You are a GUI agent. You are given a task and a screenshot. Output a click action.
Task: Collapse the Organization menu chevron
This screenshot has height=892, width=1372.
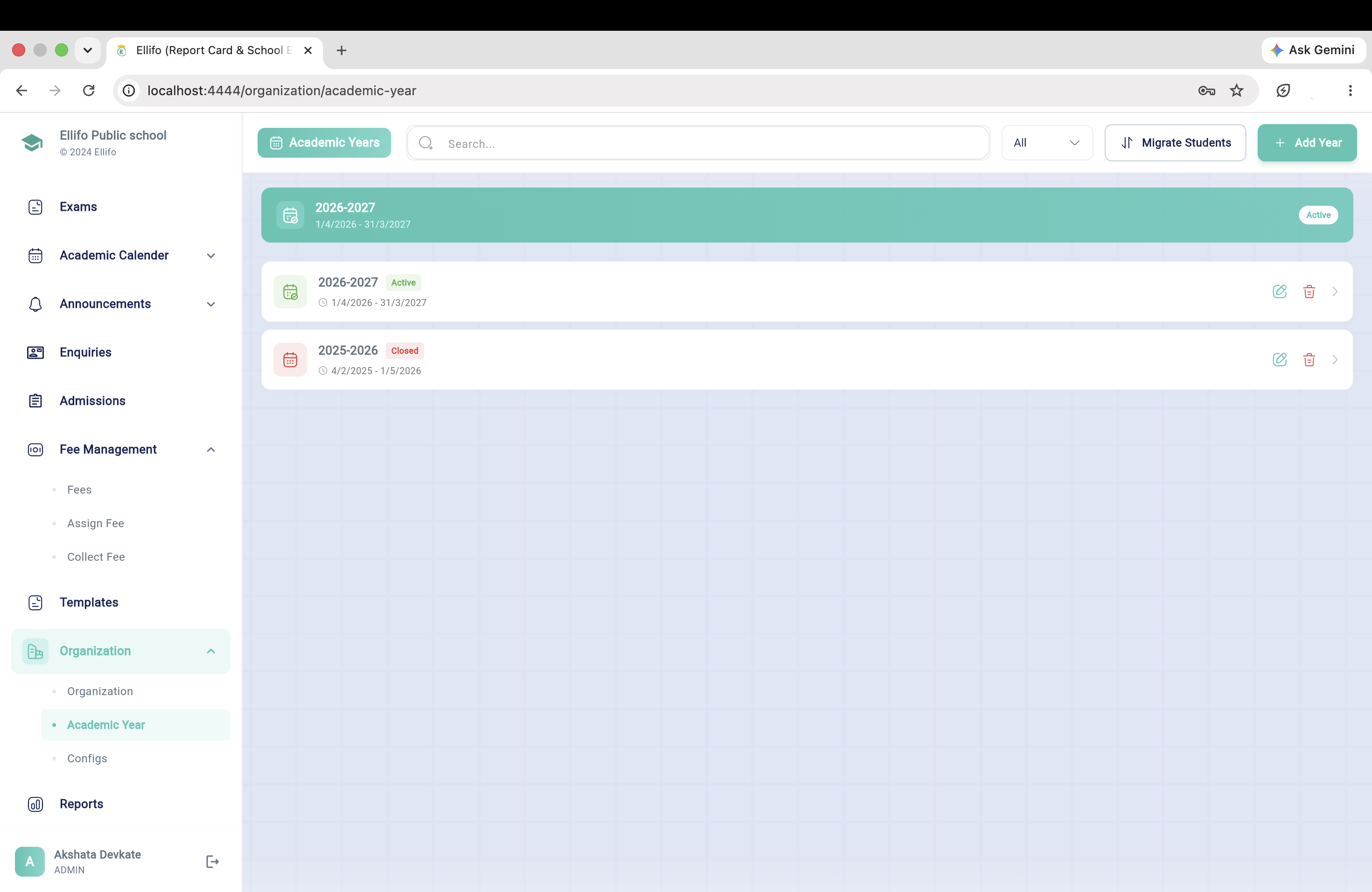(210, 651)
